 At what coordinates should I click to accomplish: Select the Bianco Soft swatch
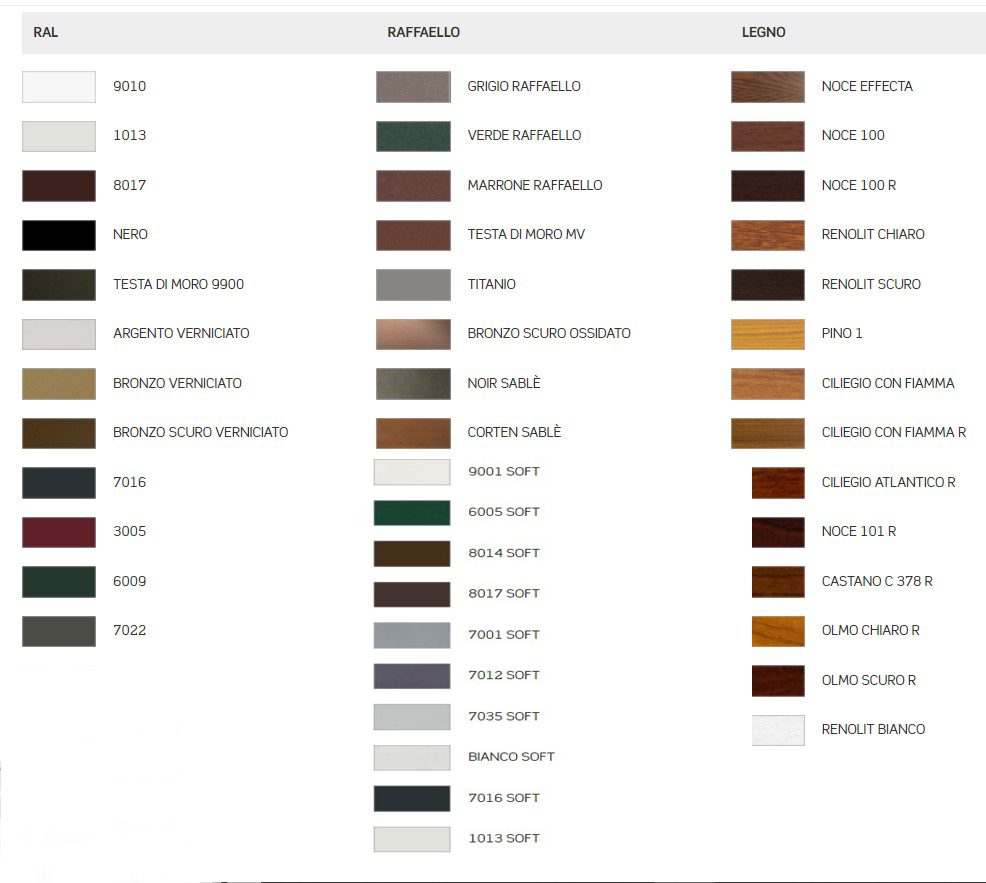412,758
